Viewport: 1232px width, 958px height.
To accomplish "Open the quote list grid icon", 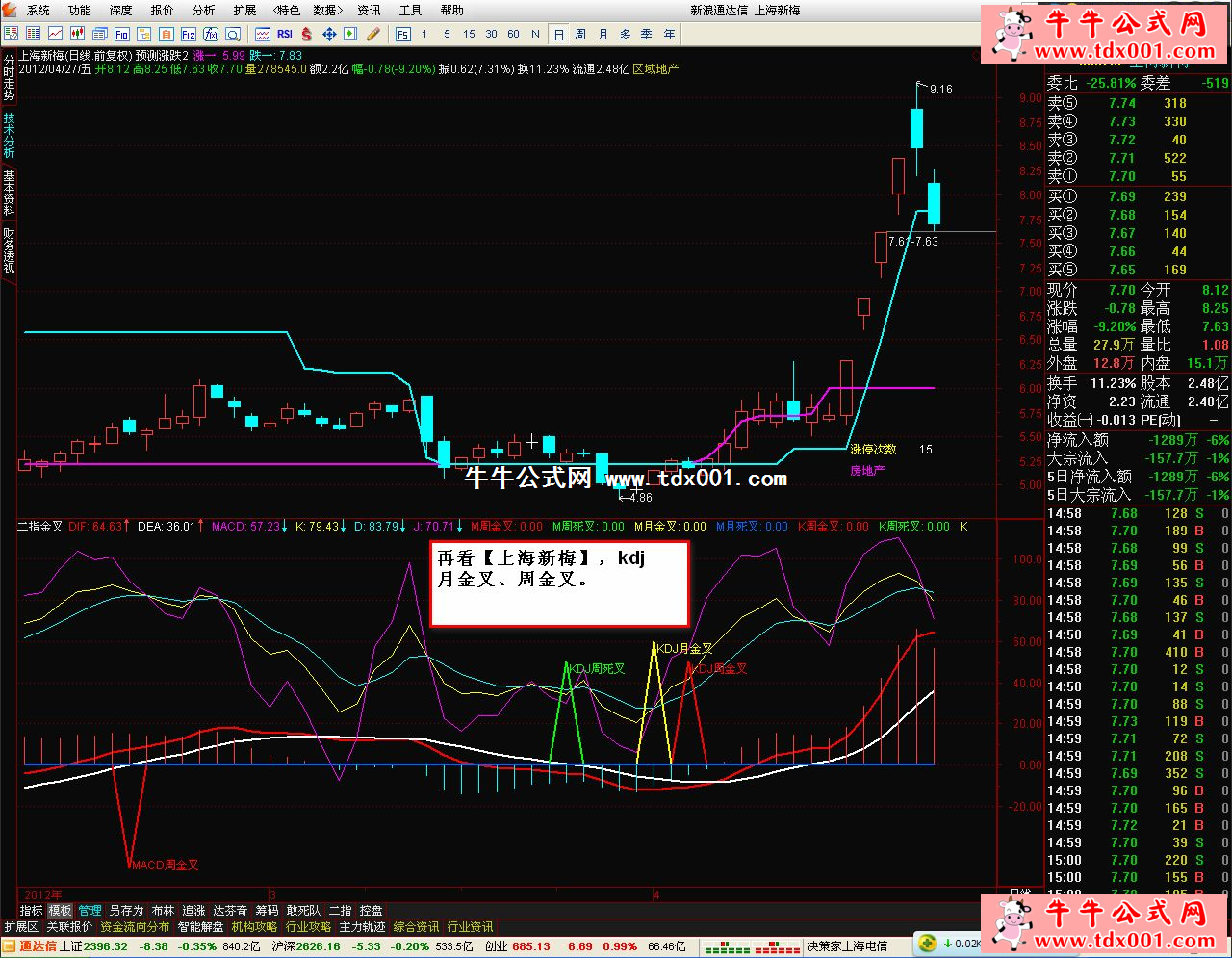I will tap(34, 34).
